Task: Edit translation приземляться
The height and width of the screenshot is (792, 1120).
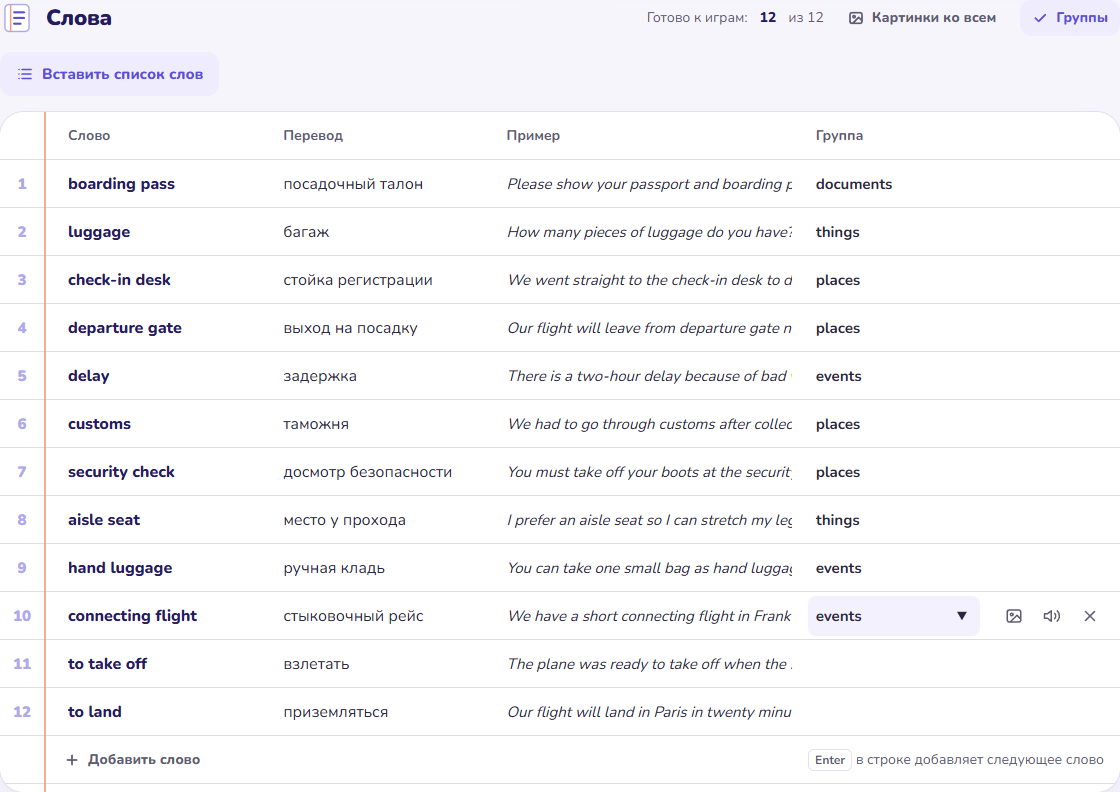Action: [336, 711]
